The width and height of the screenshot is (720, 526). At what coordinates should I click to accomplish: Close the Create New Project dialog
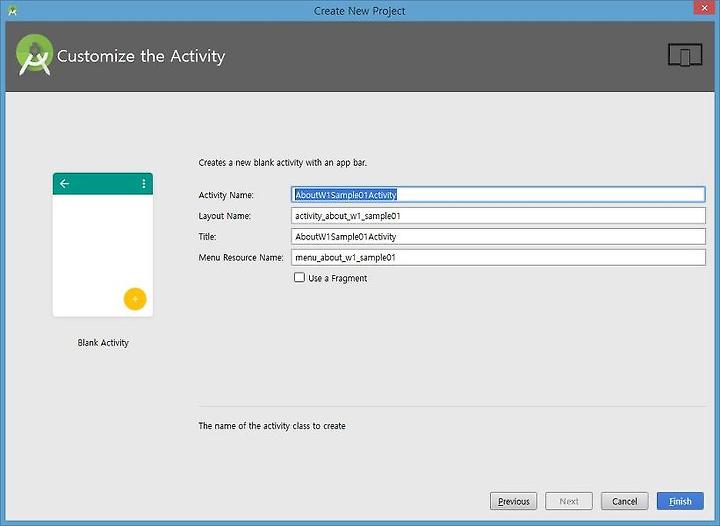coord(704,8)
